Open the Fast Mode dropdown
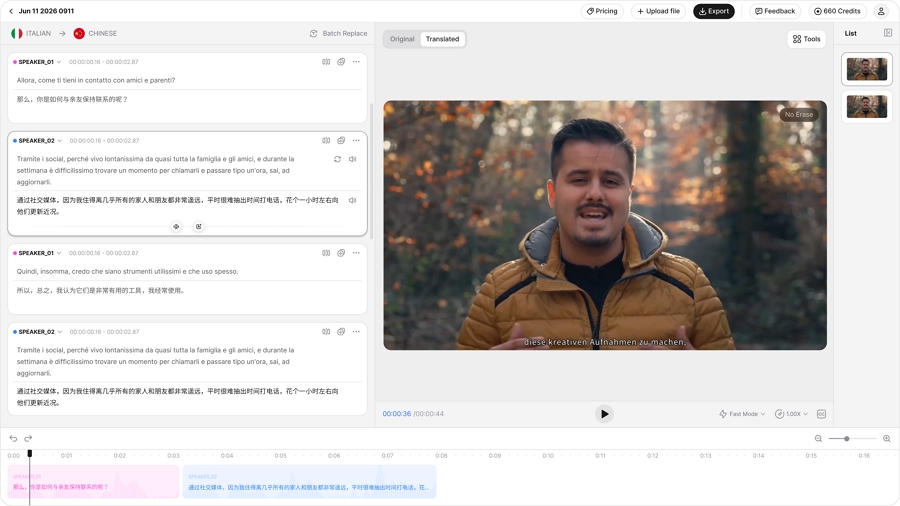The image size is (900, 506). point(742,414)
